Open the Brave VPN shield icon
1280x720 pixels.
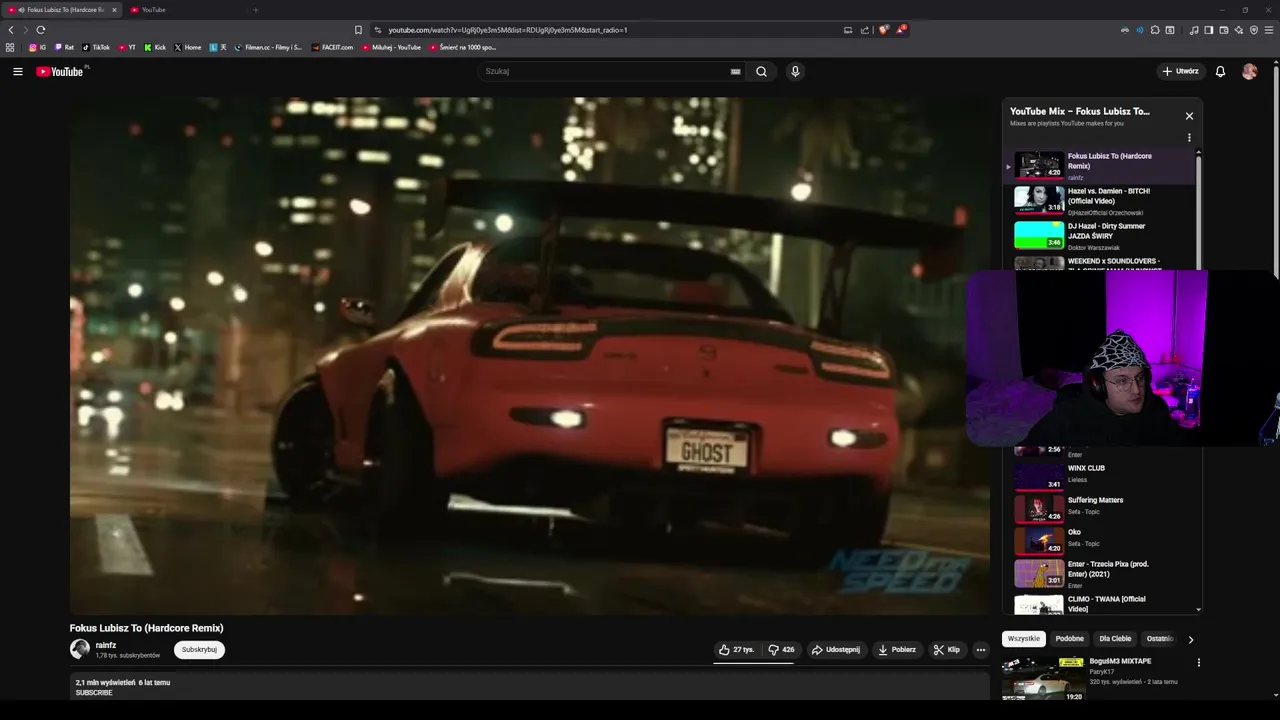[1254, 30]
